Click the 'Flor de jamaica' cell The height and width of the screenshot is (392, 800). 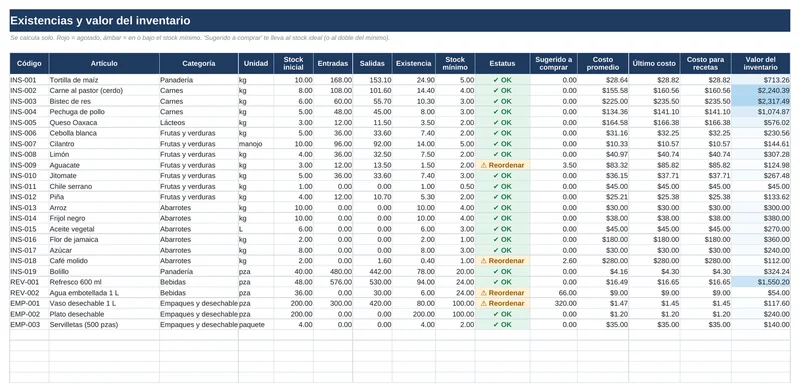point(104,239)
